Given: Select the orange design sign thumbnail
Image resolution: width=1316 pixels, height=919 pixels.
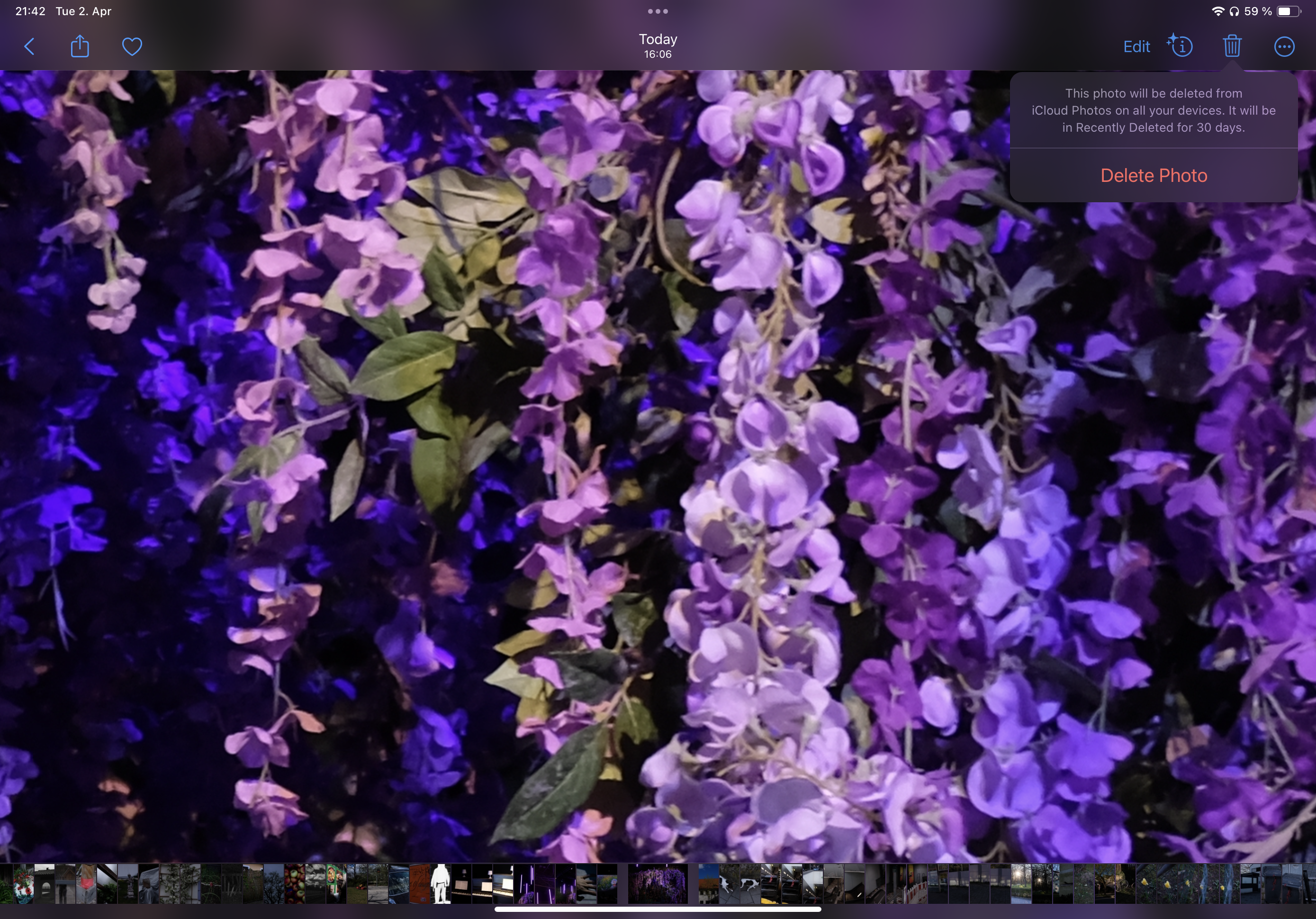Looking at the screenshot, I should coord(420,884).
